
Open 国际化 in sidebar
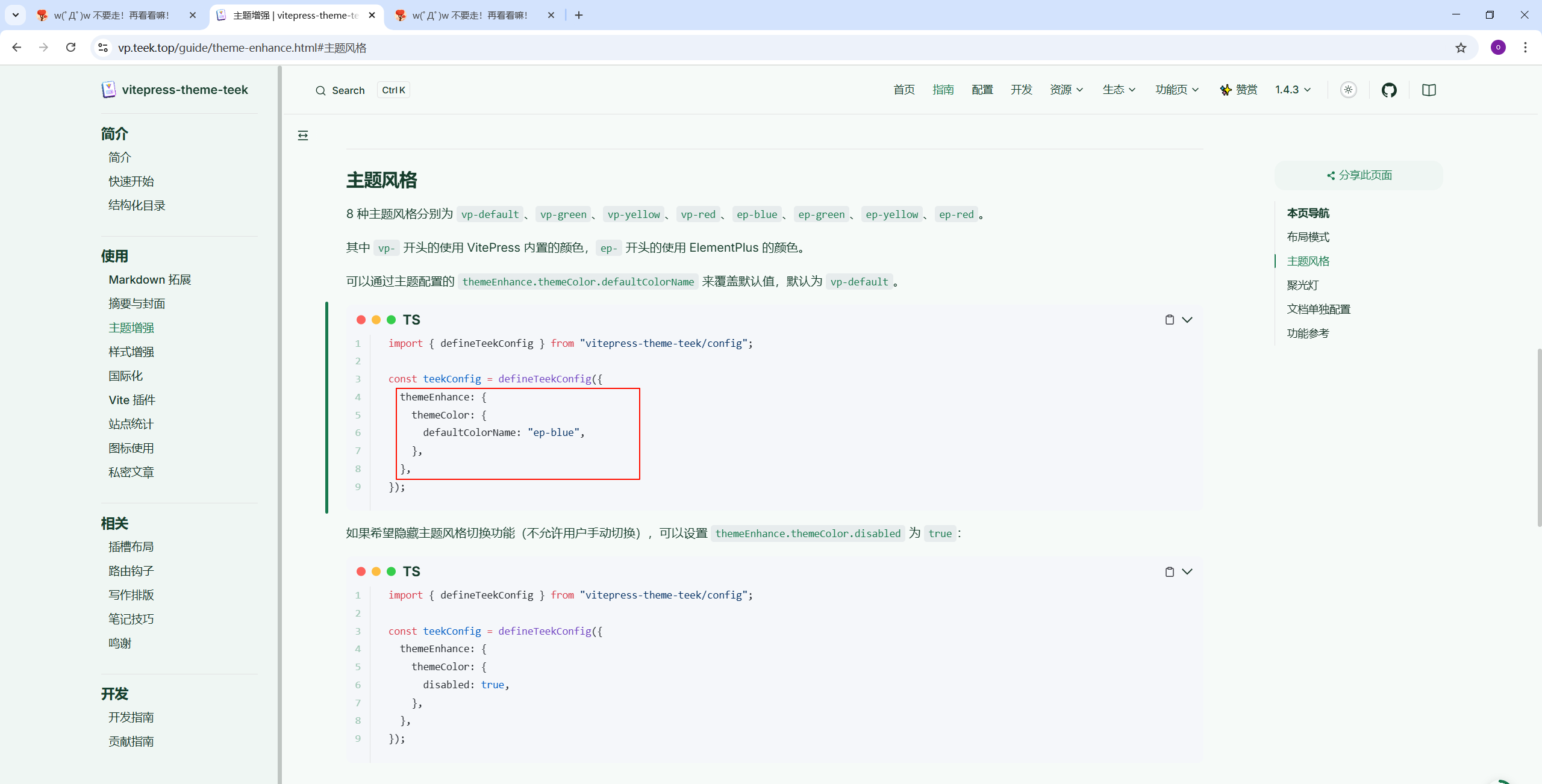click(125, 376)
